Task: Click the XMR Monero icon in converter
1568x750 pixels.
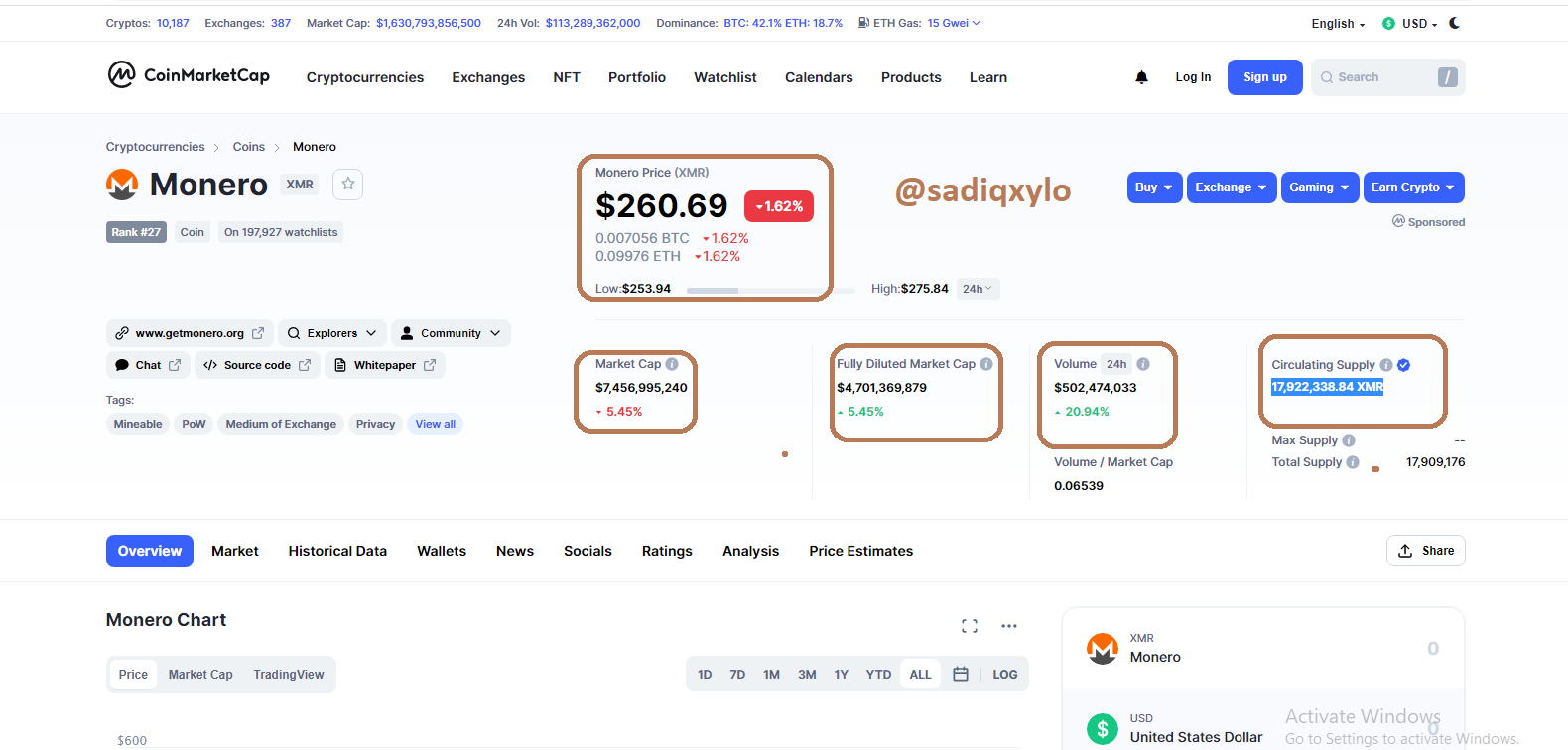Action: coord(1103,649)
